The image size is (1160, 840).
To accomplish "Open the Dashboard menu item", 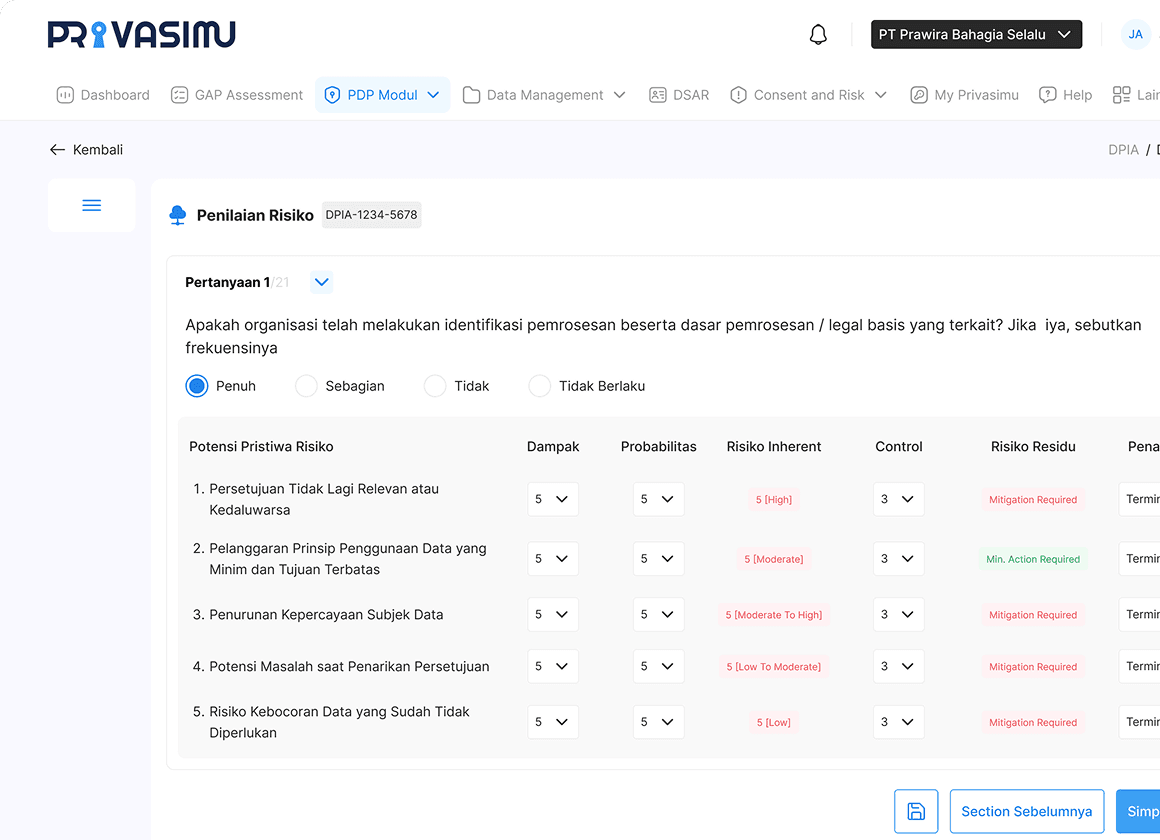I will [103, 95].
